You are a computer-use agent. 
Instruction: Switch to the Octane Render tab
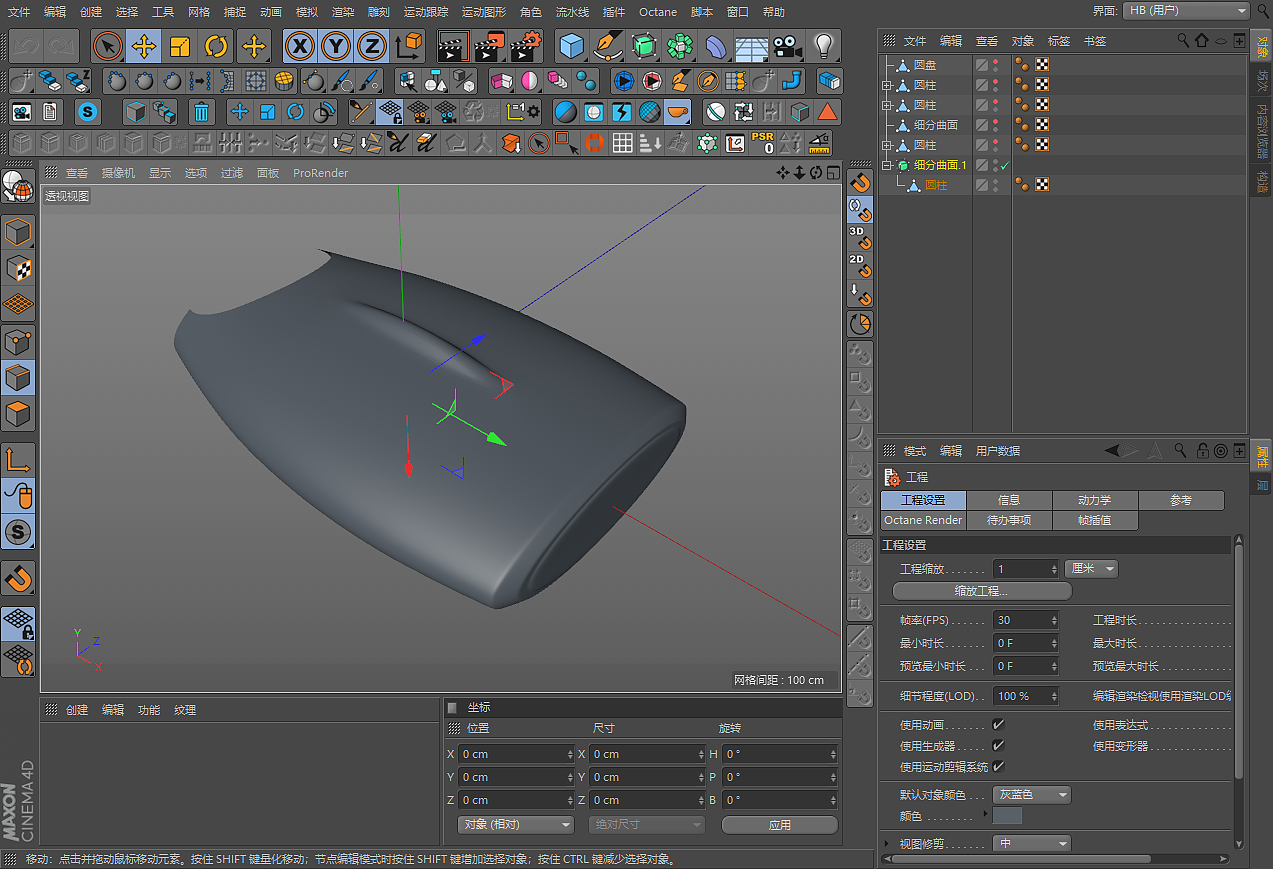(x=923, y=520)
